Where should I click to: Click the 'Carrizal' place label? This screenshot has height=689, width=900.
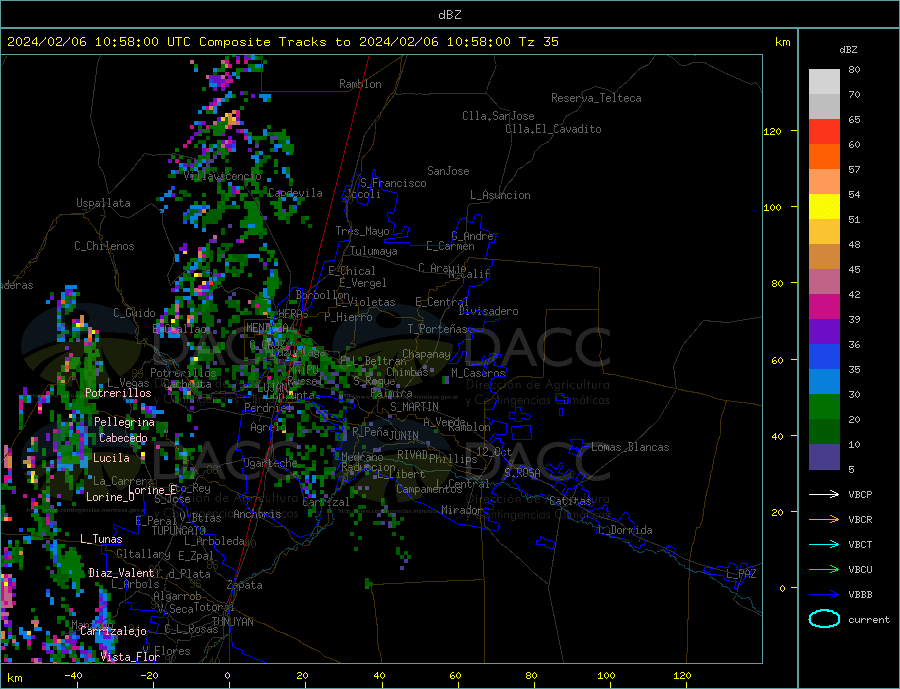326,502
